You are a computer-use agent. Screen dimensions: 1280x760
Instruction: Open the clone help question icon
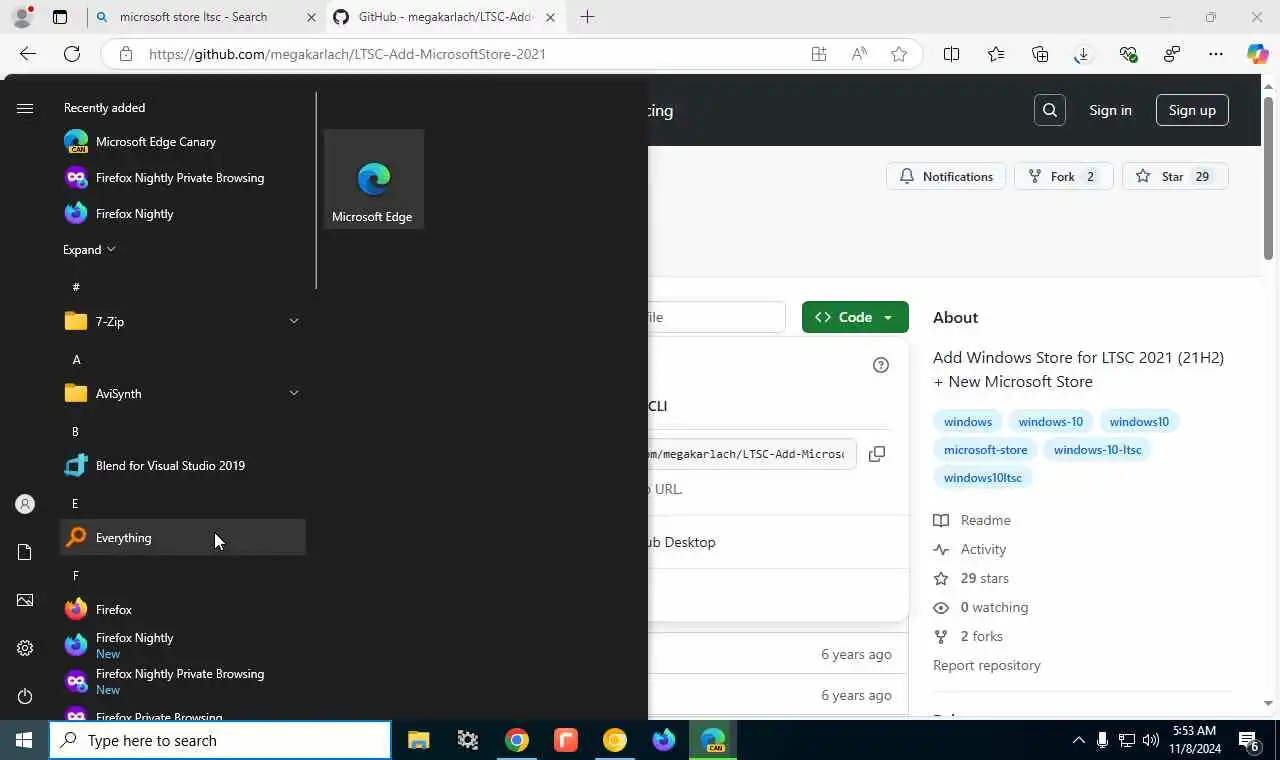tap(881, 365)
